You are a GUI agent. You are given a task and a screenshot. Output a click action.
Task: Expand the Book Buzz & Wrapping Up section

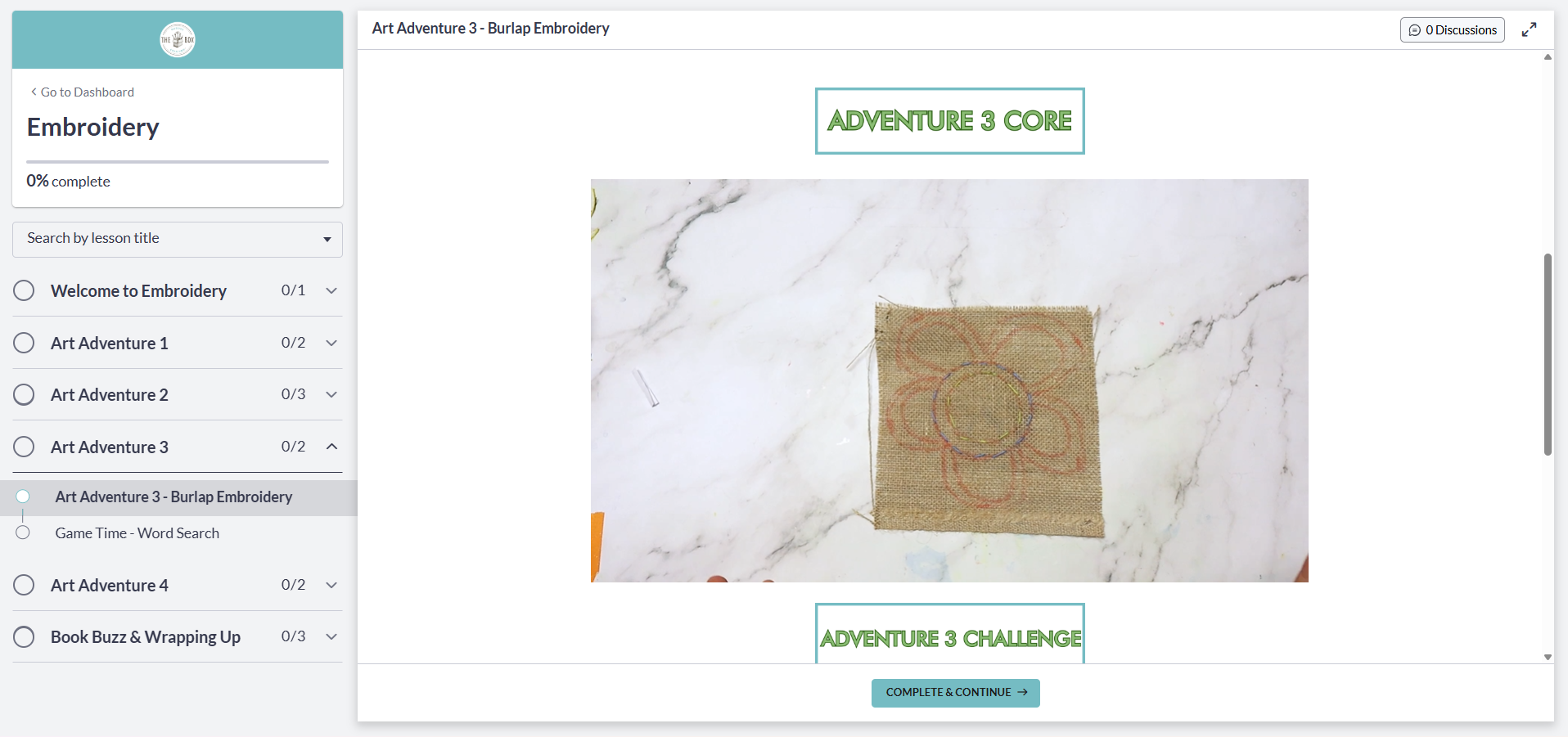(x=331, y=637)
